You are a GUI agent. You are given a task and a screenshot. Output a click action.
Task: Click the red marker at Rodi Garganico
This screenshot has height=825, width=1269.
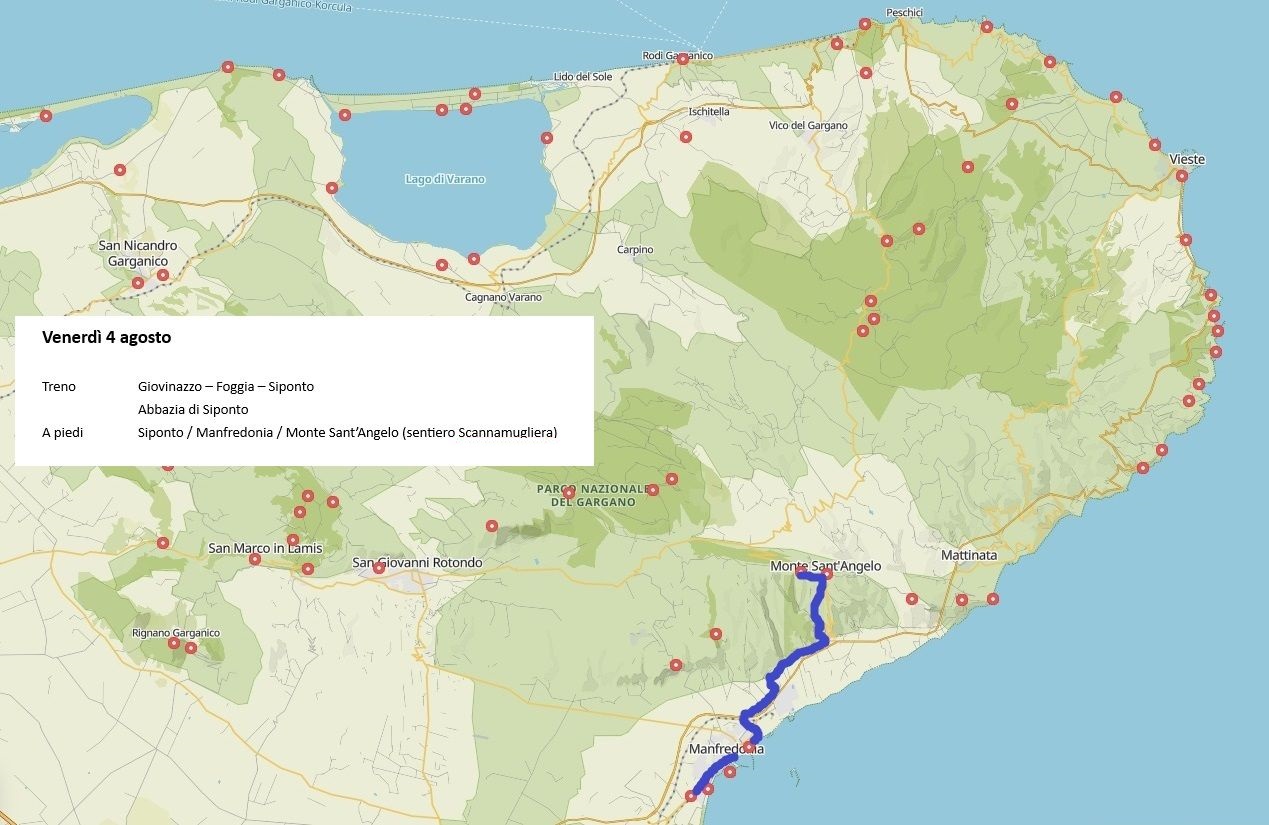click(x=683, y=59)
